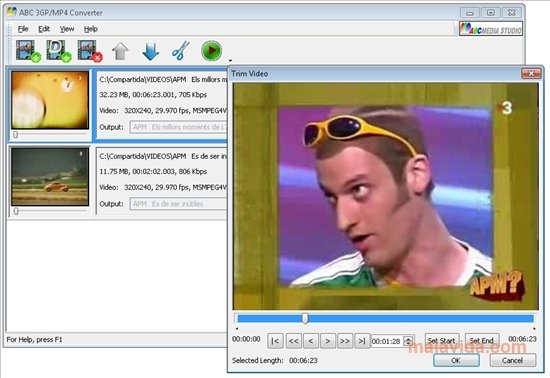This screenshot has height=378, width=550.
Task: Click preview slider under second video thumbnail
Action: click(x=50, y=211)
